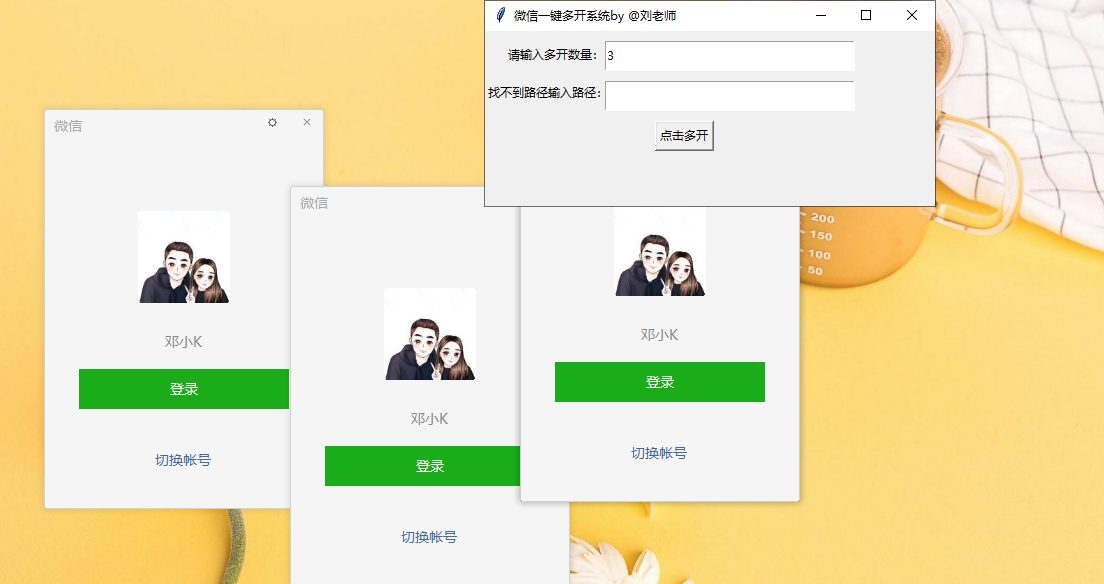Select 切换帐号 in the middle WeChat window
Image resolution: width=1104 pixels, height=584 pixels.
click(430, 537)
